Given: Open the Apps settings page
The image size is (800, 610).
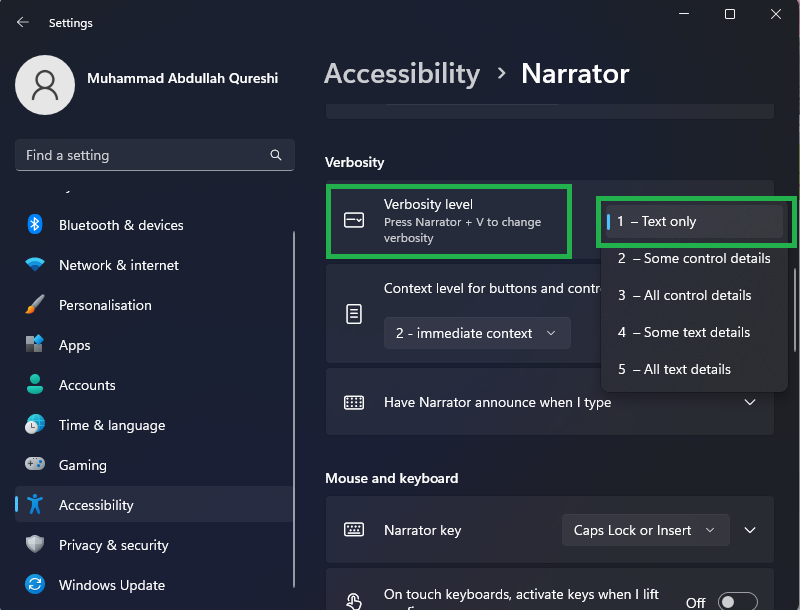Looking at the screenshot, I should [74, 345].
